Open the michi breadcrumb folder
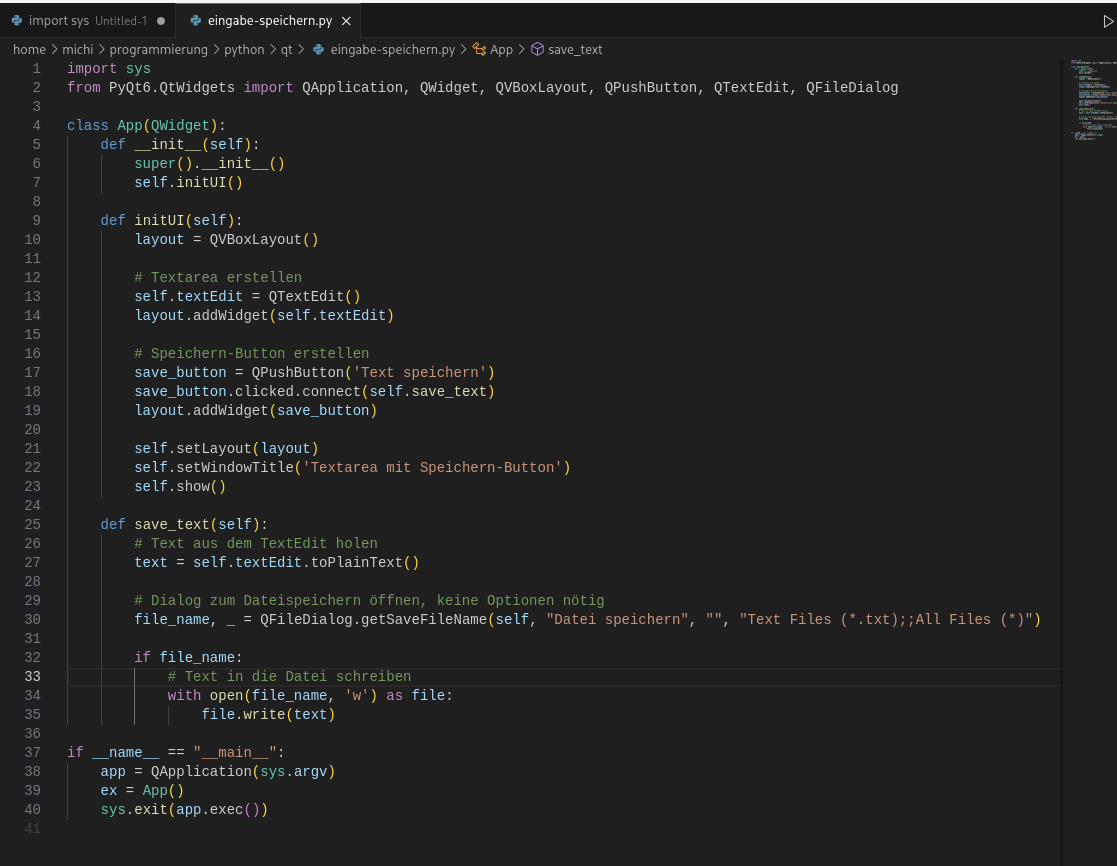 tap(78, 49)
